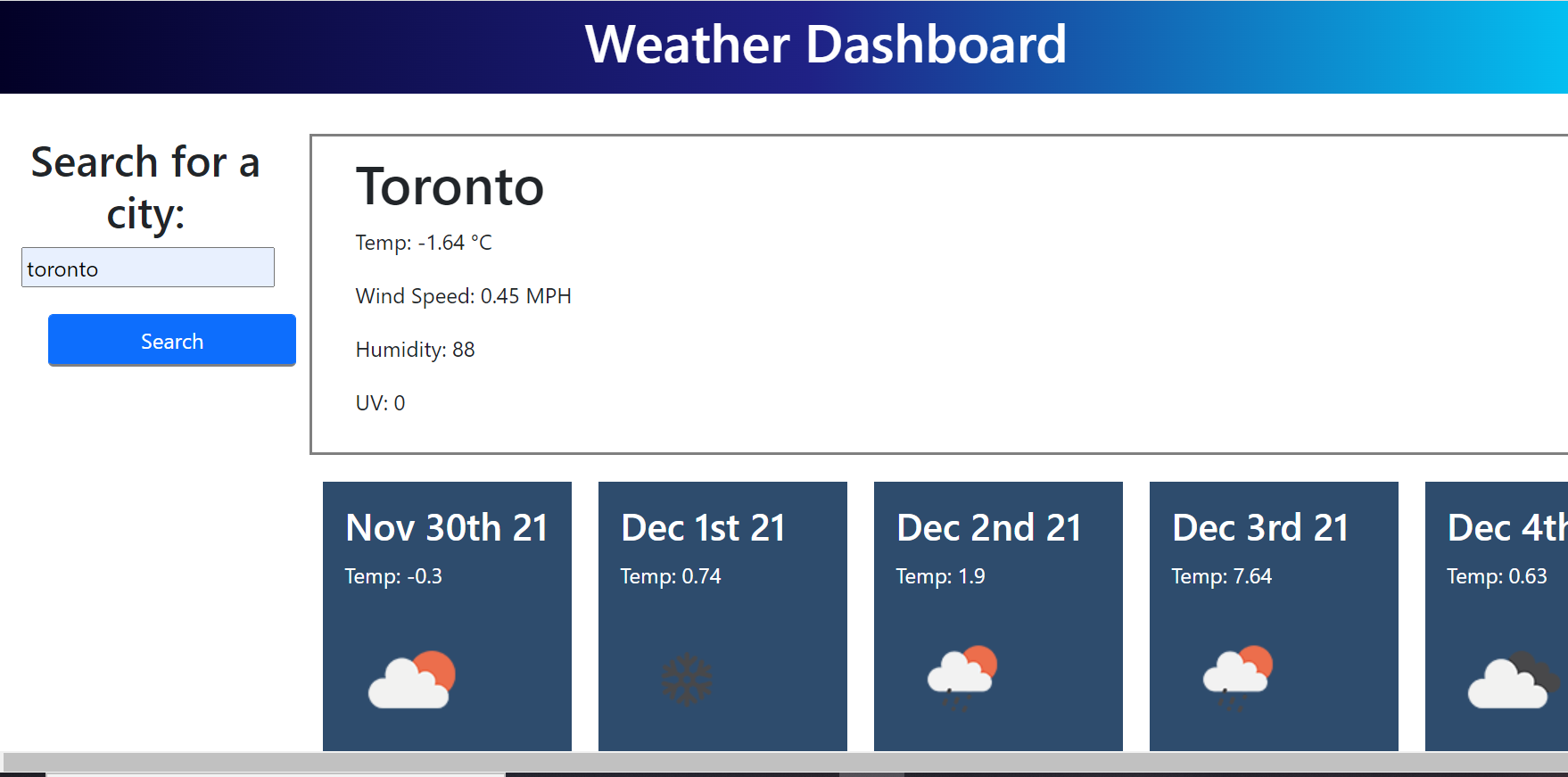Select the Humidity: 88 text

415,350
